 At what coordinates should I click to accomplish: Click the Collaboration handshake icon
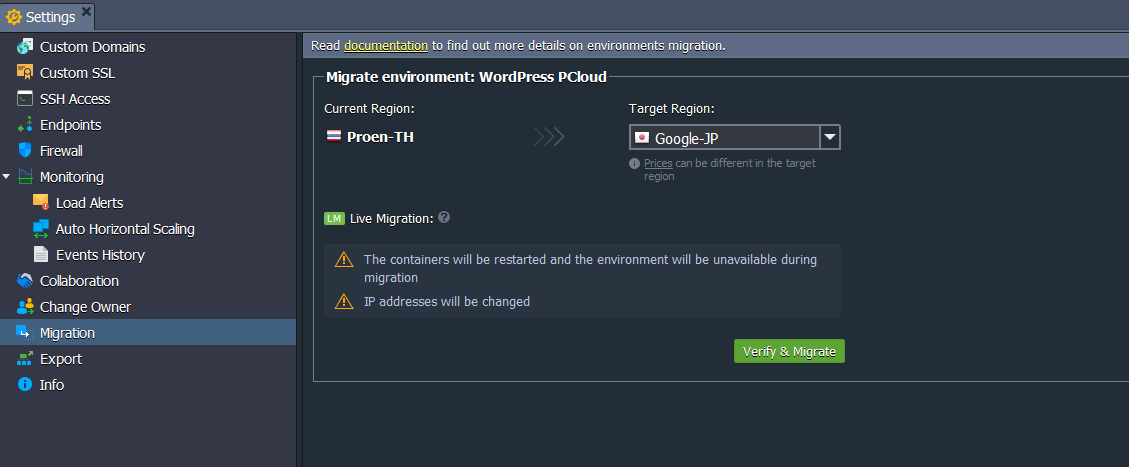point(25,281)
